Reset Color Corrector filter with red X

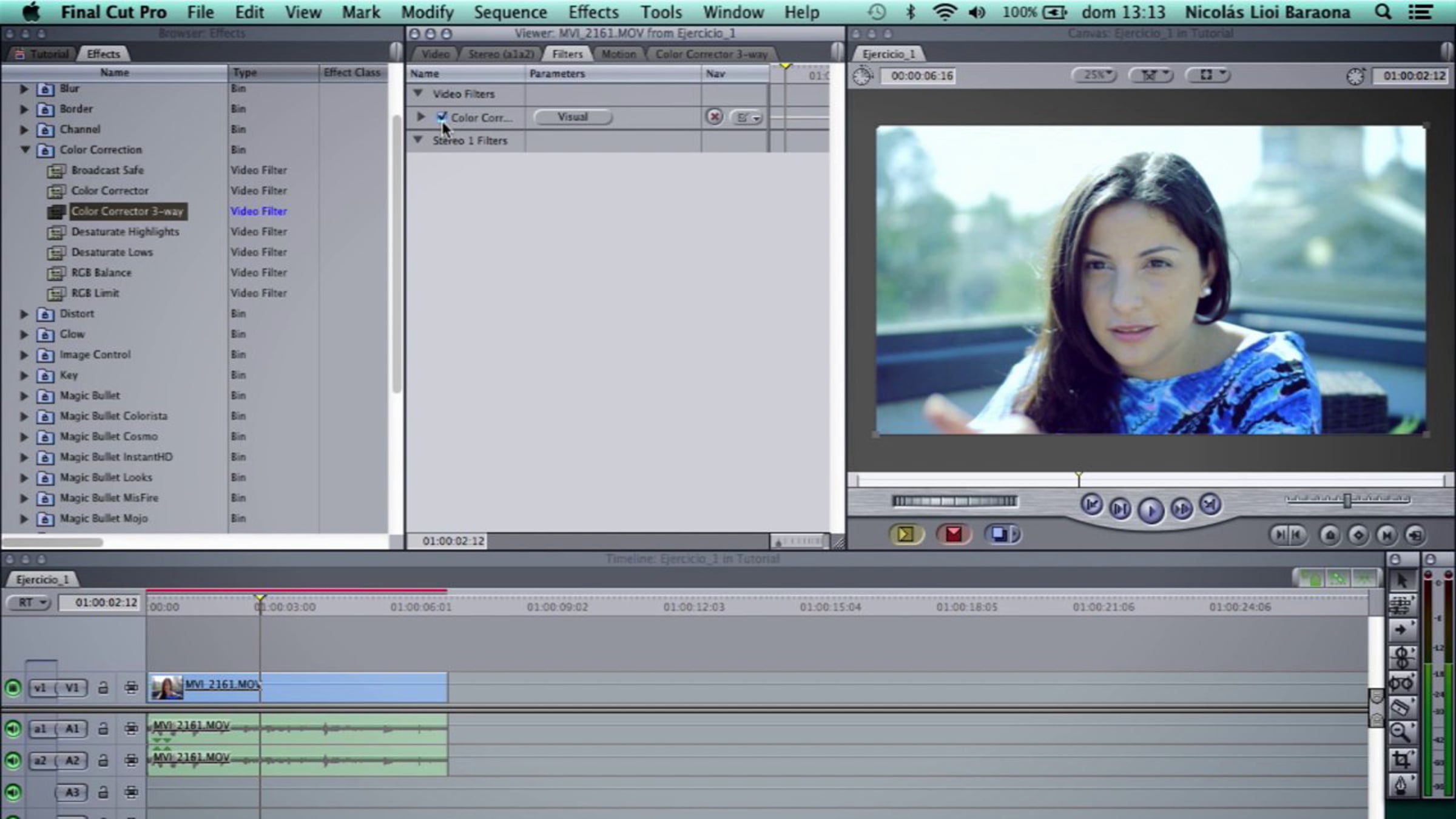pos(714,117)
